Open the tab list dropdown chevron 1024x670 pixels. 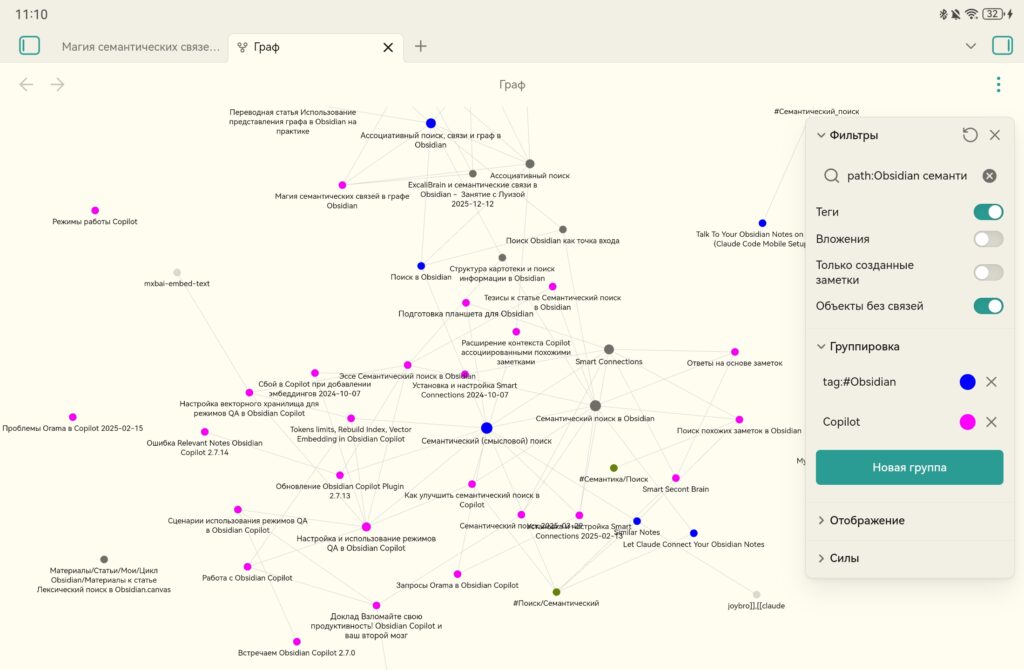tap(970, 46)
